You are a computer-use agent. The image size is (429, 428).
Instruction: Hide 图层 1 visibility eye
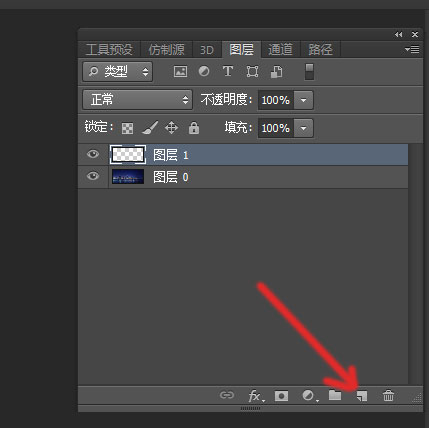(x=93, y=154)
